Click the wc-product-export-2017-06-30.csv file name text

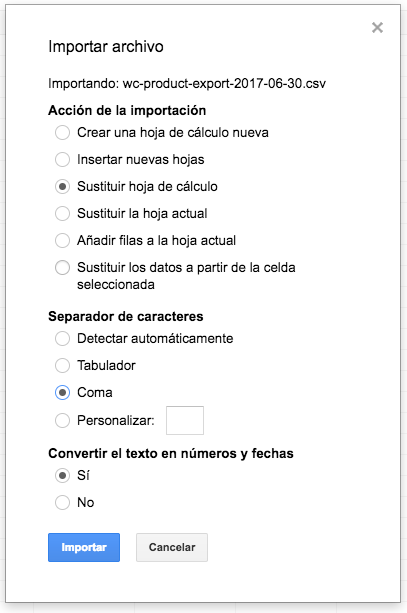pyautogui.click(x=224, y=83)
